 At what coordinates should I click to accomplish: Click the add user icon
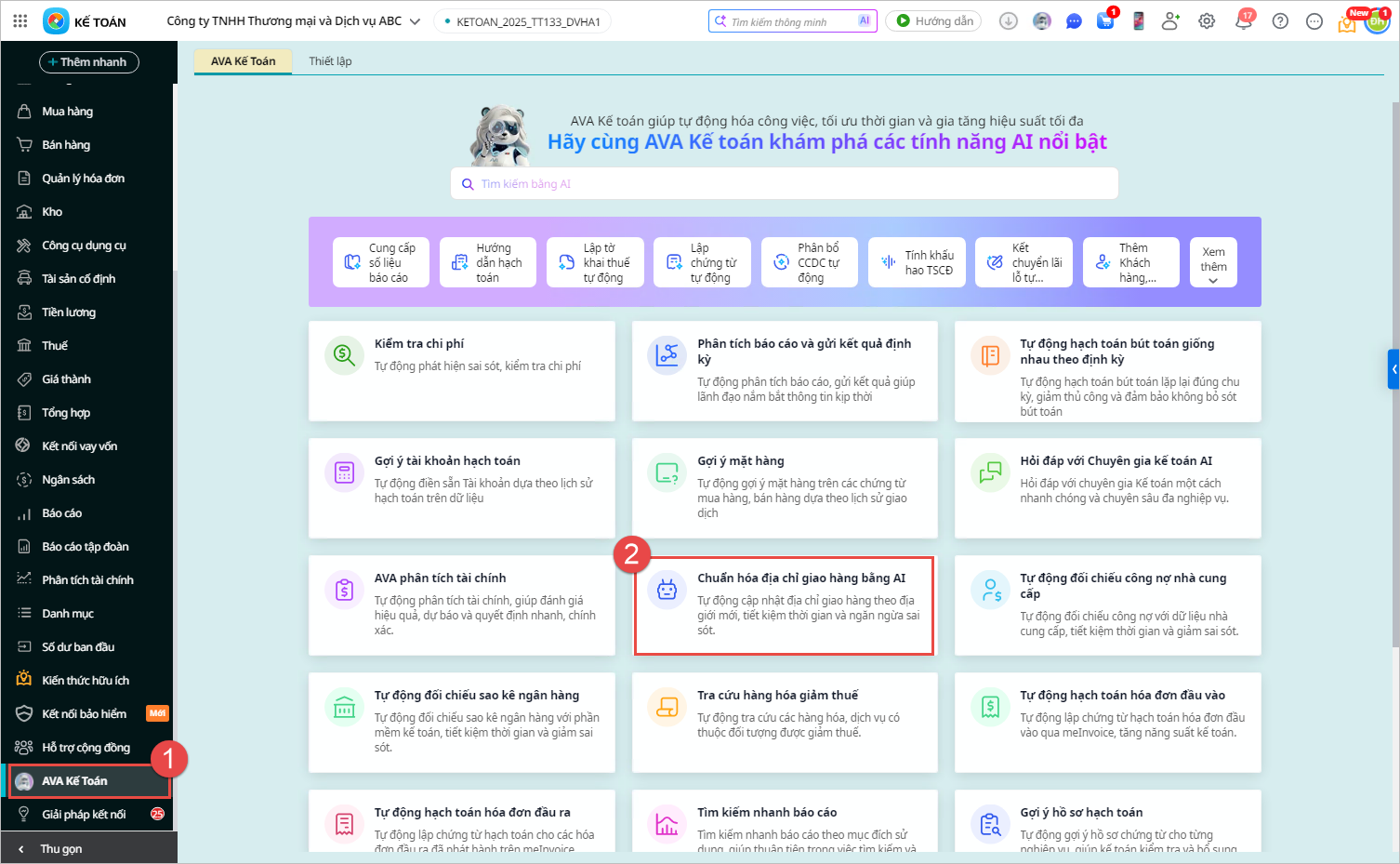tap(1170, 20)
